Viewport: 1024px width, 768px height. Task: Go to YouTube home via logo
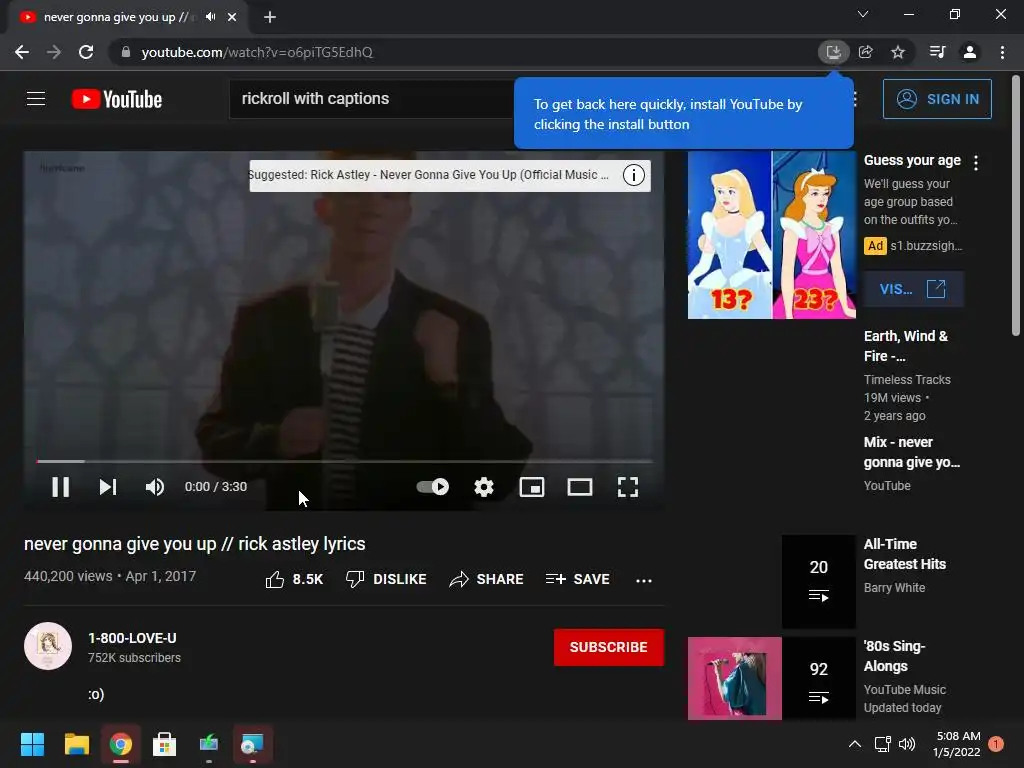117,99
